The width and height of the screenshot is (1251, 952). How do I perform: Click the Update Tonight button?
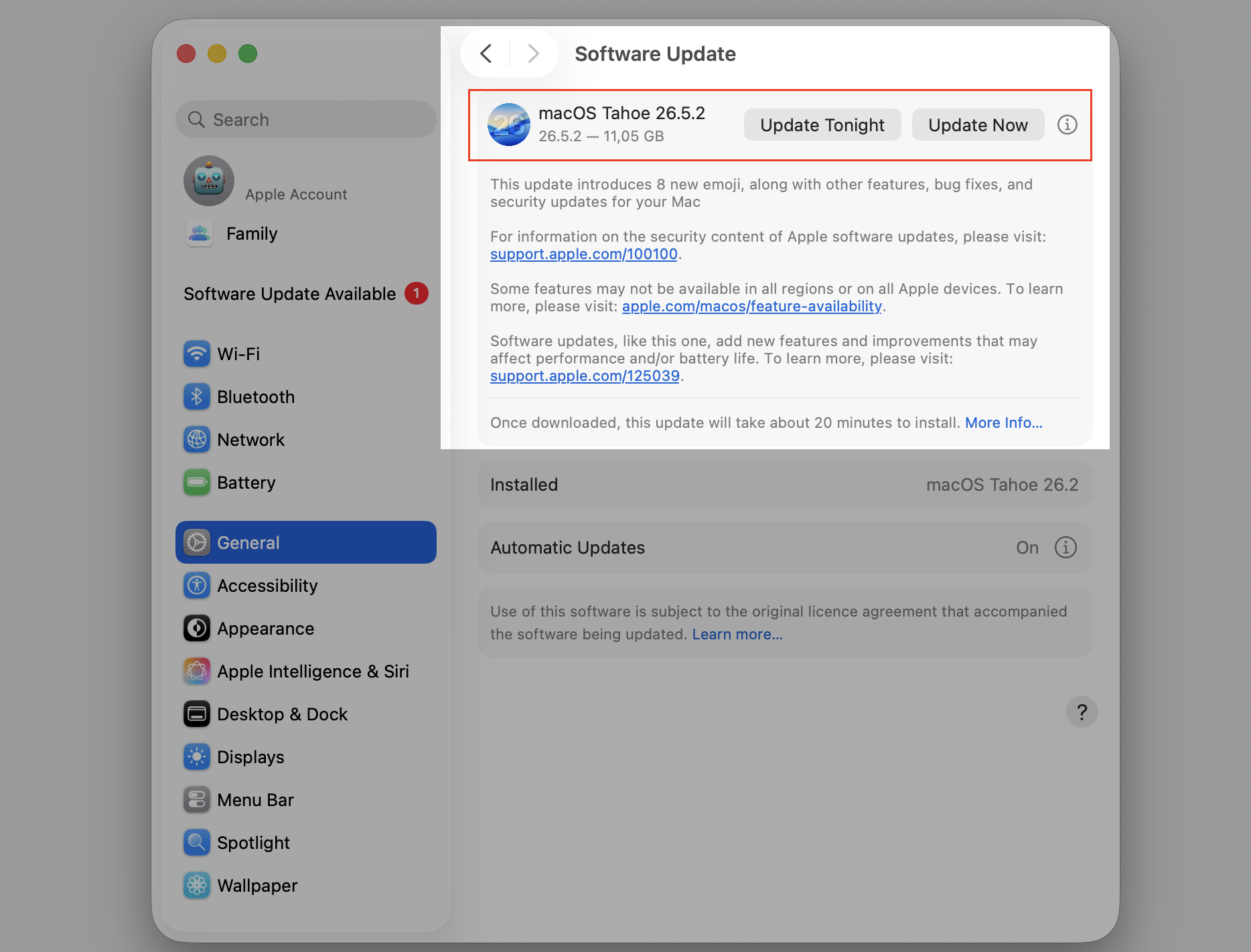pyautogui.click(x=822, y=125)
